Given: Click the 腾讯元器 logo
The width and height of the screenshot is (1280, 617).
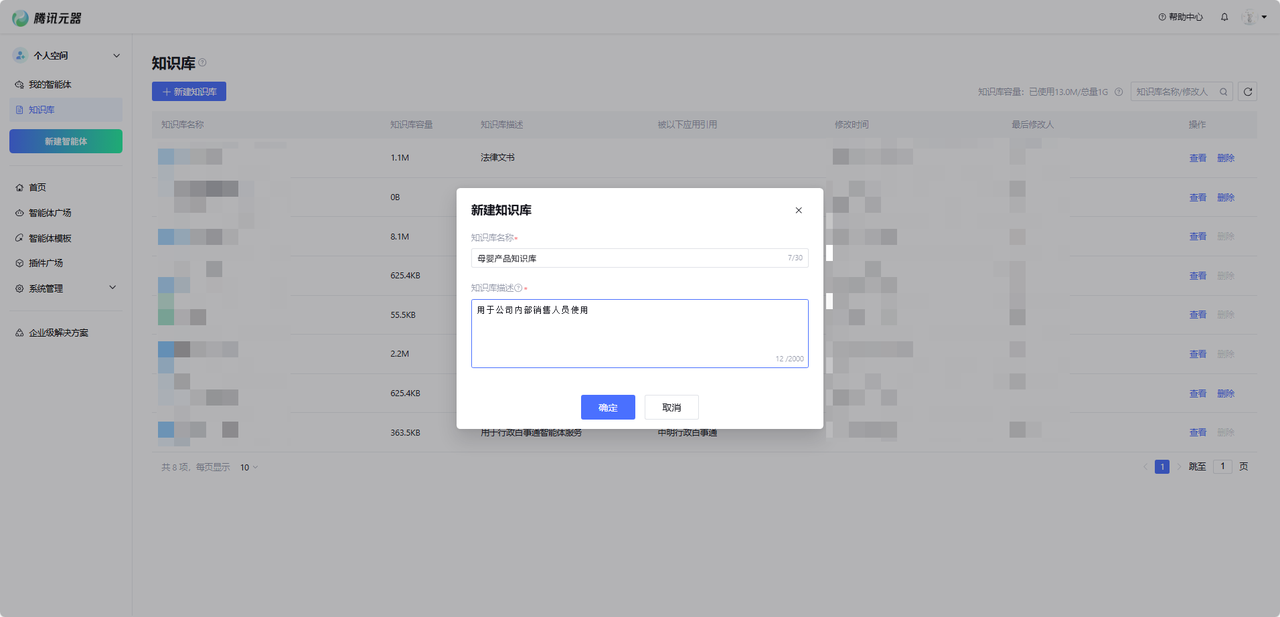Looking at the screenshot, I should pyautogui.click(x=47, y=17).
